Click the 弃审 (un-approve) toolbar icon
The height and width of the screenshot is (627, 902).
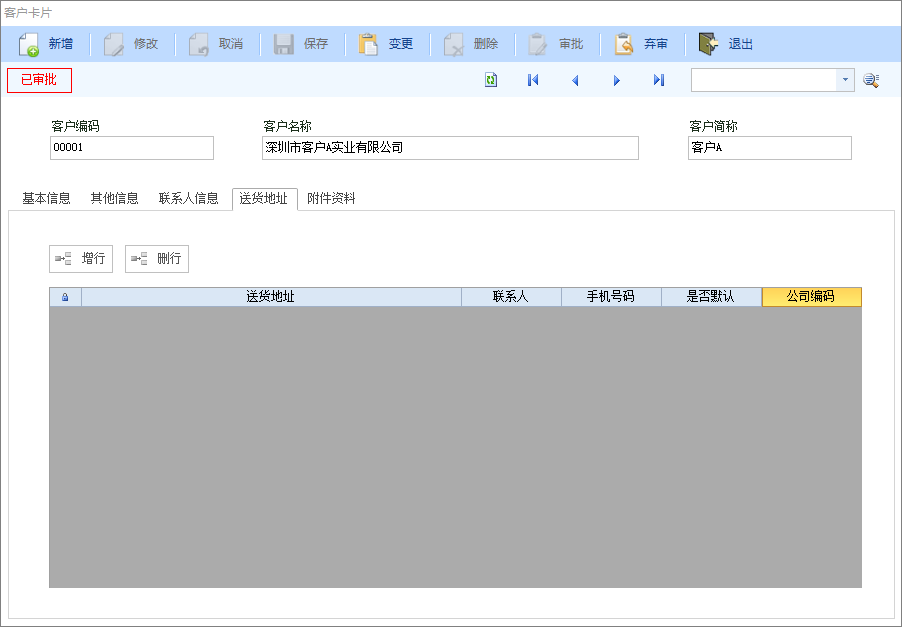pos(624,44)
